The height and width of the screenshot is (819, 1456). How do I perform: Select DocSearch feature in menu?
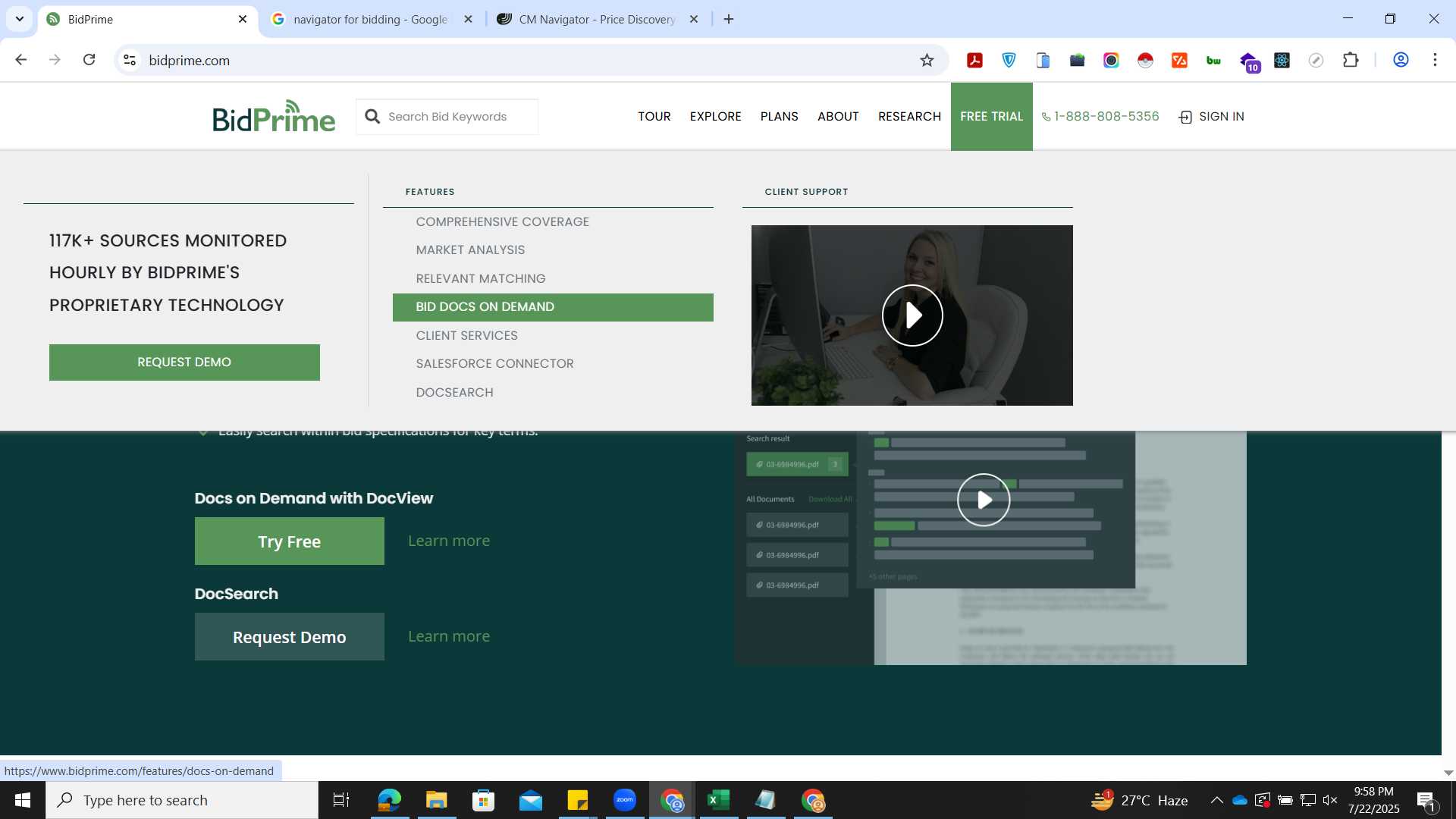[x=454, y=392]
